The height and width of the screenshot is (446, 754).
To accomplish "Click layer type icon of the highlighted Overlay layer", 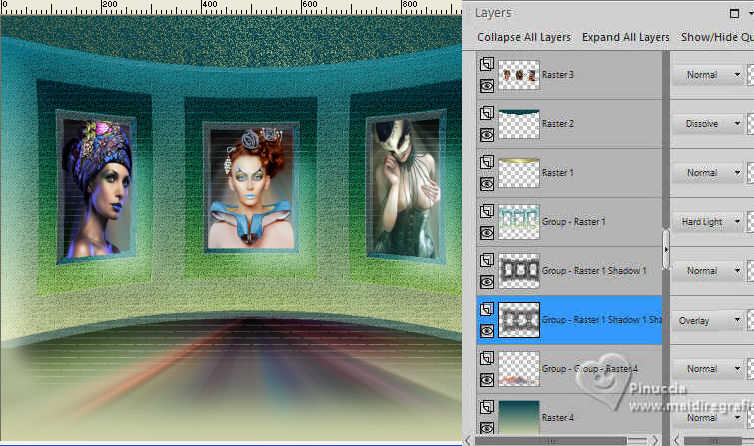I will pyautogui.click(x=487, y=309).
